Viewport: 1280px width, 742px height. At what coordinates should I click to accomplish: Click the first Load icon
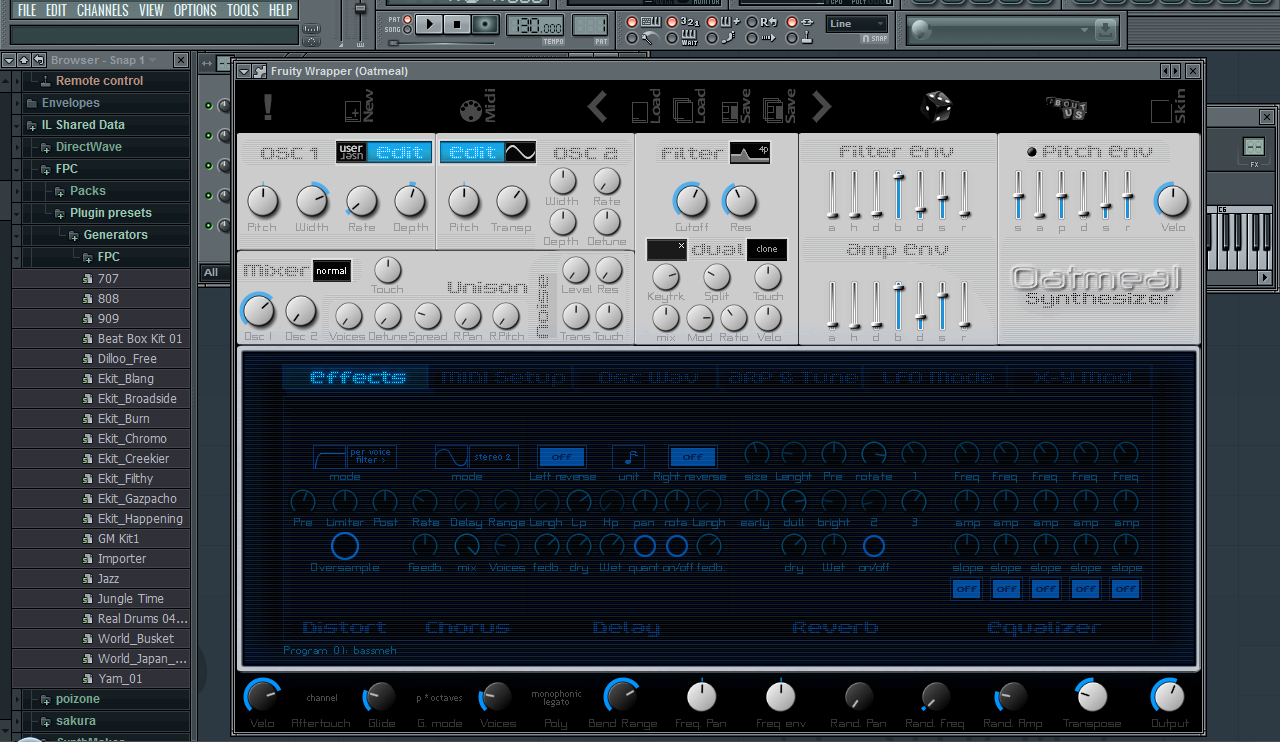coord(646,107)
